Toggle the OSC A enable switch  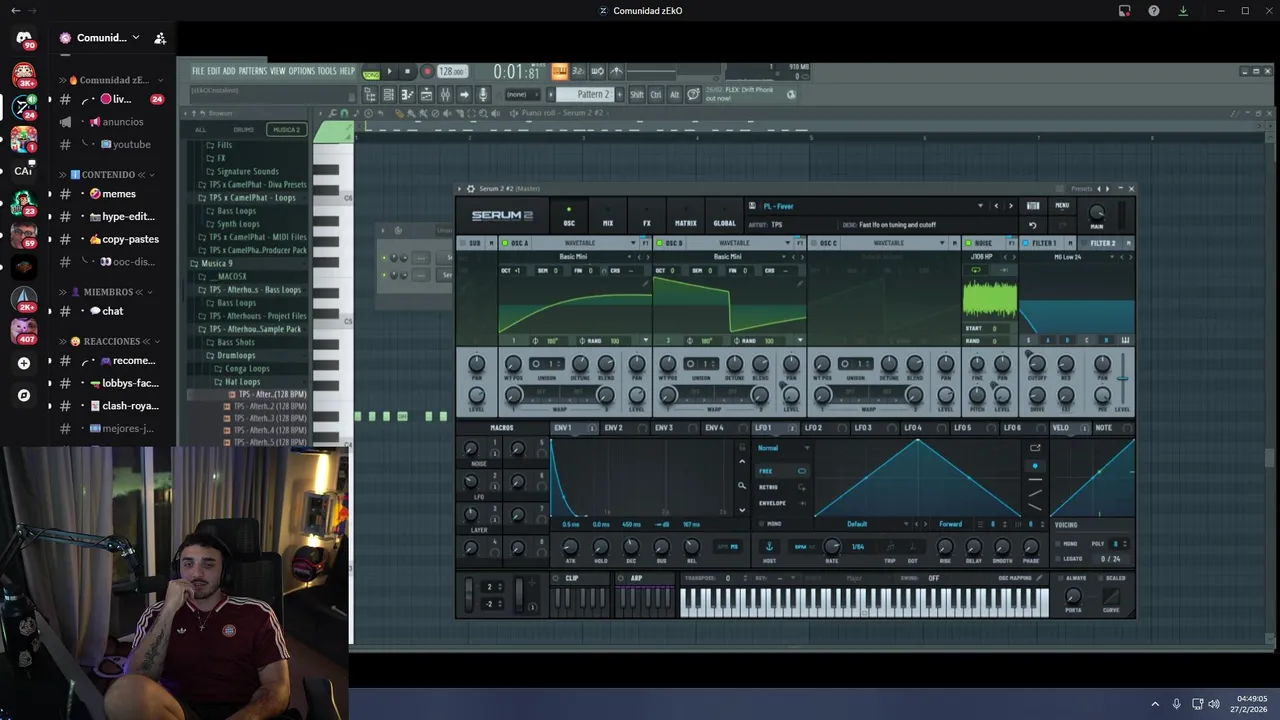tap(505, 243)
